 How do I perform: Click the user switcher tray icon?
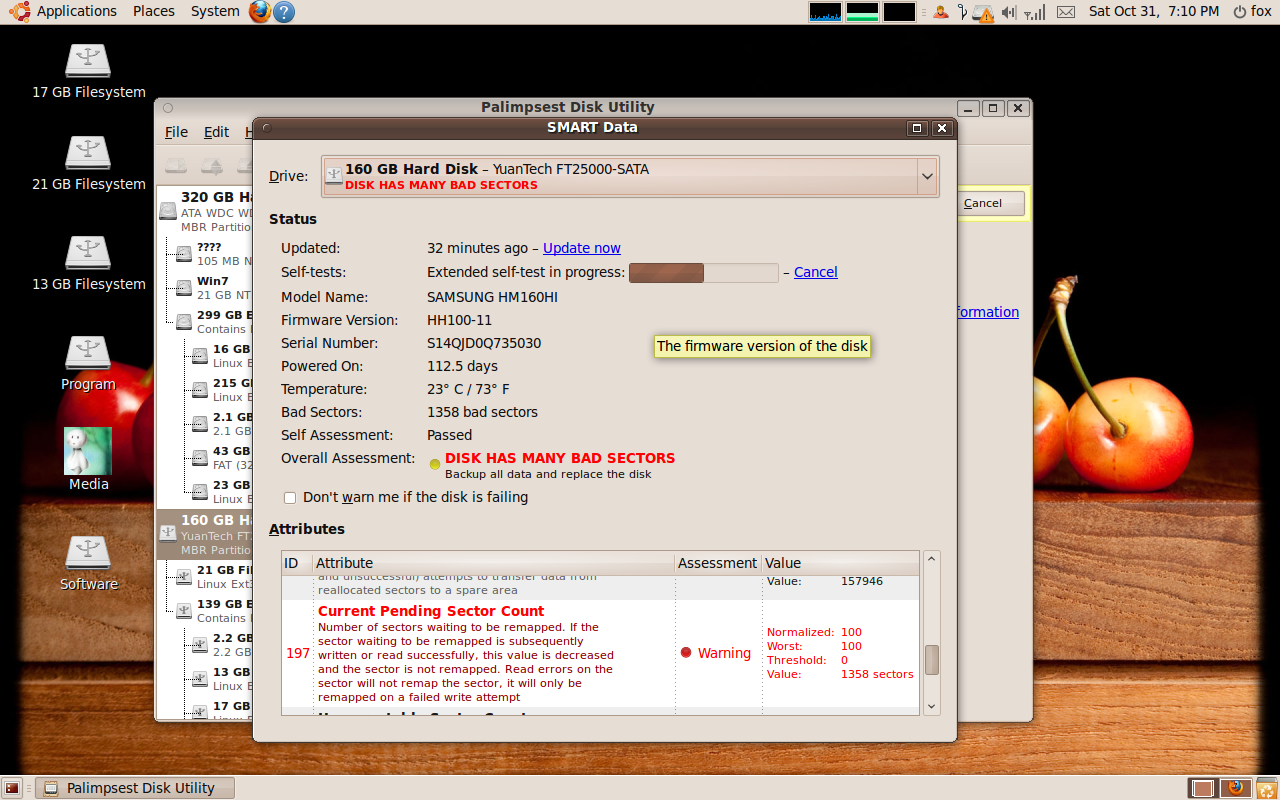(940, 12)
